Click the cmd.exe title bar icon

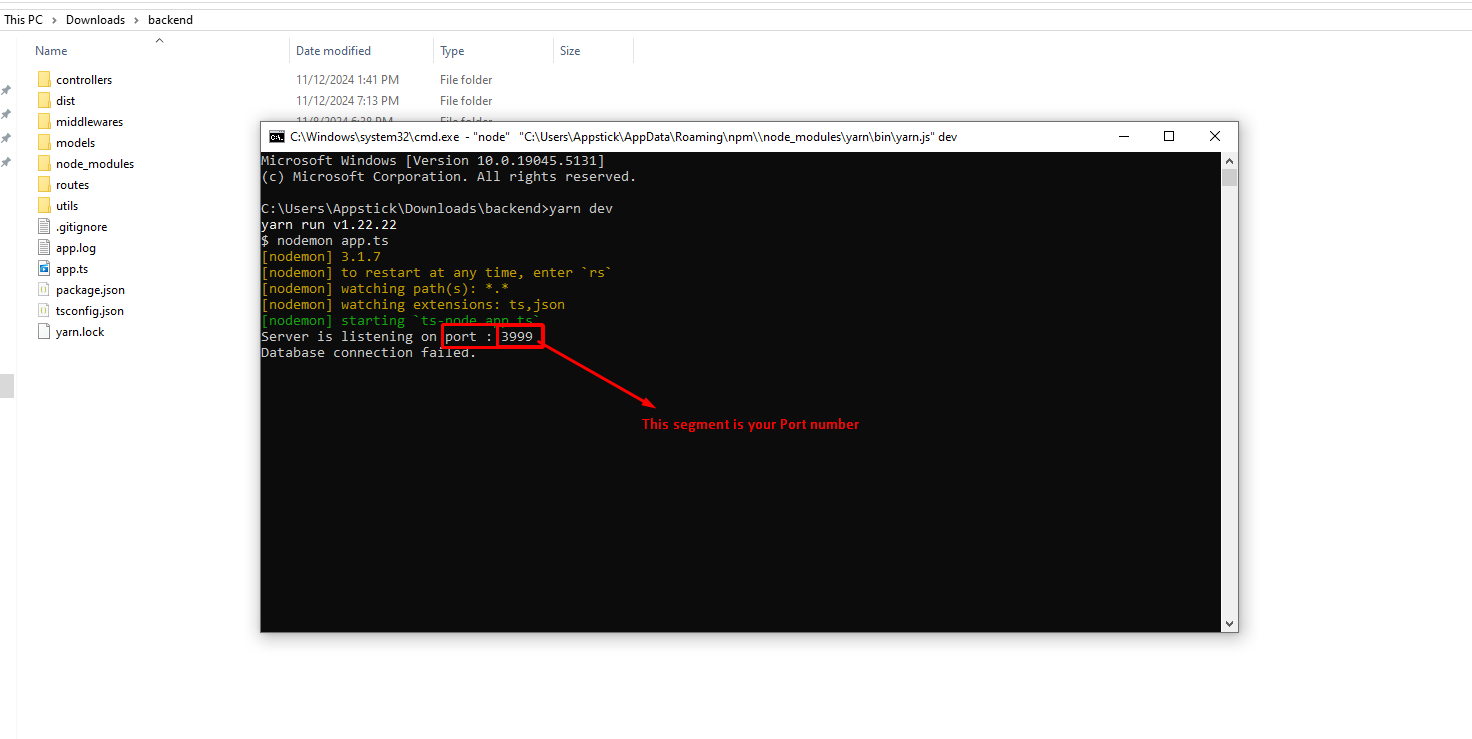pos(276,137)
